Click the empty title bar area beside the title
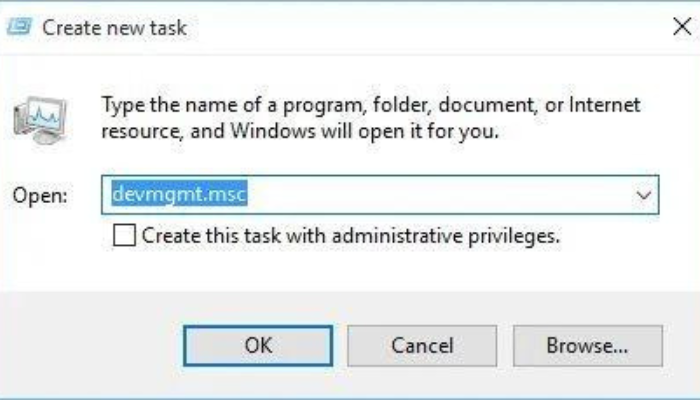Screen dimensions: 700x400 [420, 27]
